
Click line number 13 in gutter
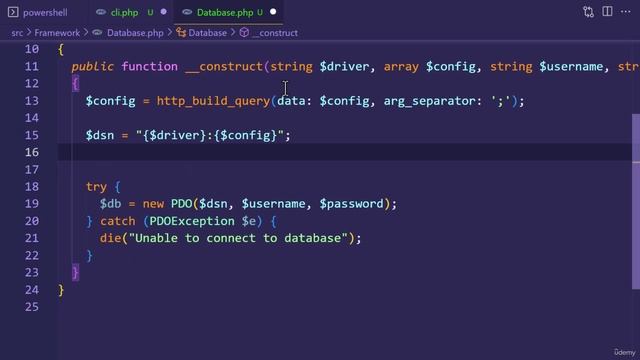(x=32, y=101)
